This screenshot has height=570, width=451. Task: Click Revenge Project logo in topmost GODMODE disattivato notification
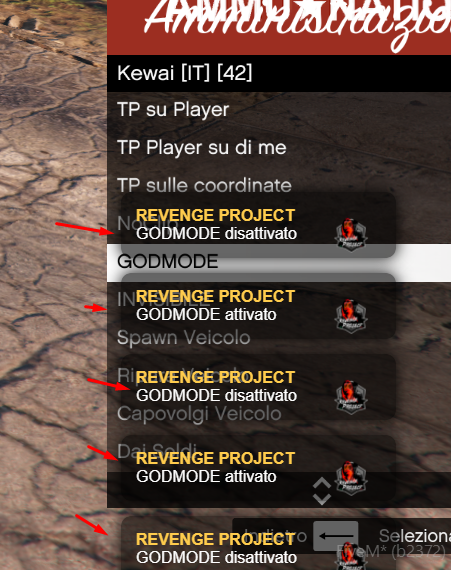(351, 234)
